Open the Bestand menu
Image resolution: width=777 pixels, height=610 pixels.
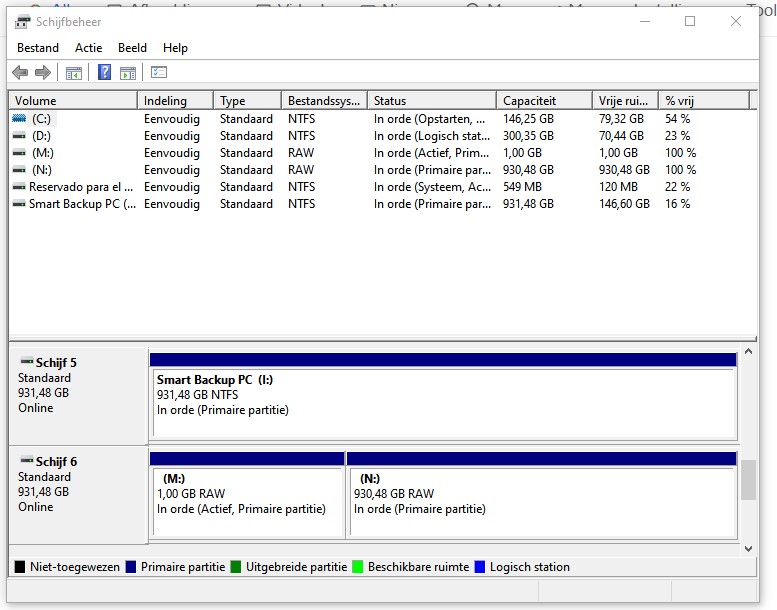pos(38,48)
